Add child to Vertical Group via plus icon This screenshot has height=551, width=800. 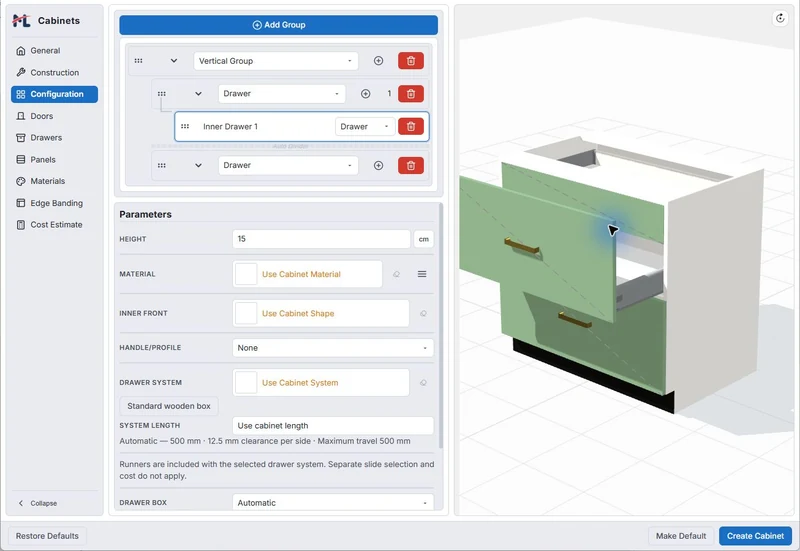click(379, 61)
